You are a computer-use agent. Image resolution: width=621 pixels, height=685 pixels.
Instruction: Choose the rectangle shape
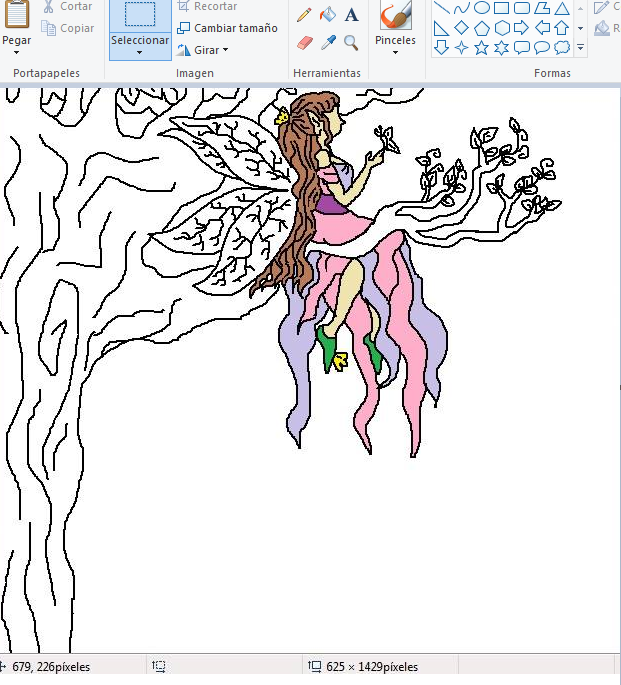[501, 8]
